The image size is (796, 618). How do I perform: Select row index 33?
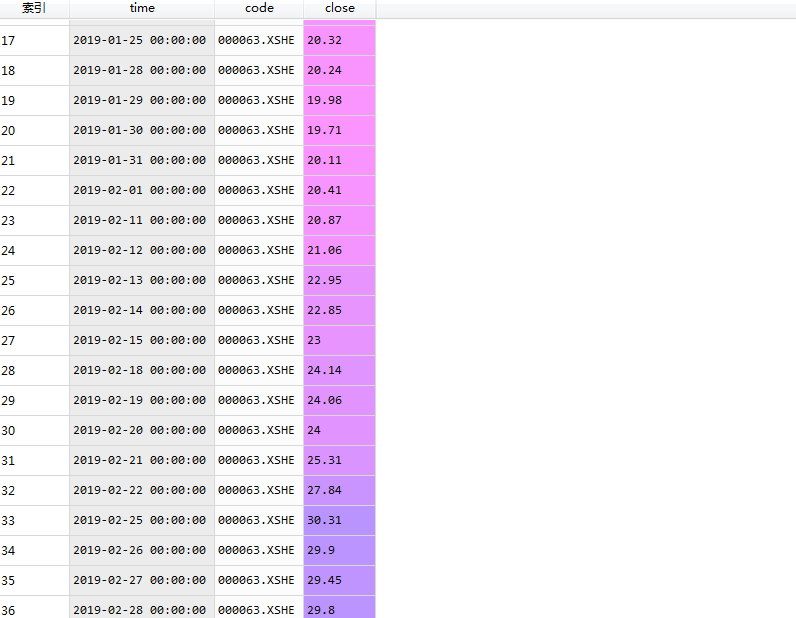pos(34,520)
